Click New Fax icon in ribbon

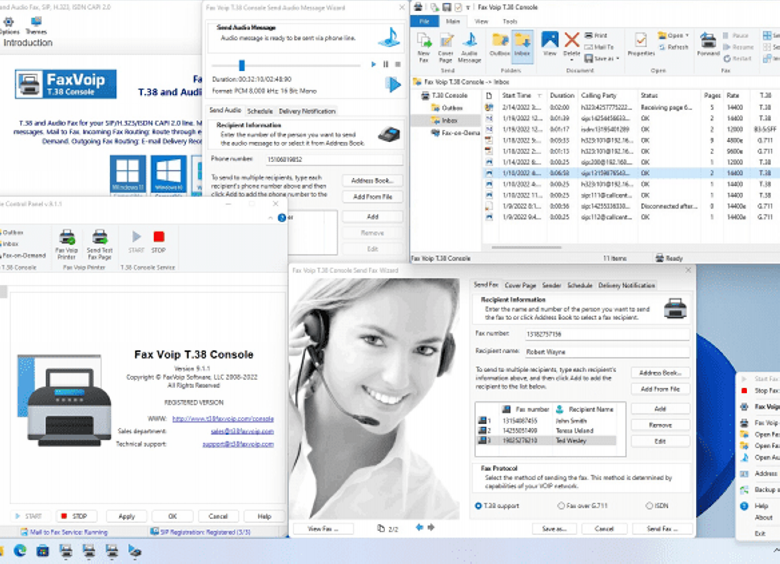pyautogui.click(x=423, y=47)
